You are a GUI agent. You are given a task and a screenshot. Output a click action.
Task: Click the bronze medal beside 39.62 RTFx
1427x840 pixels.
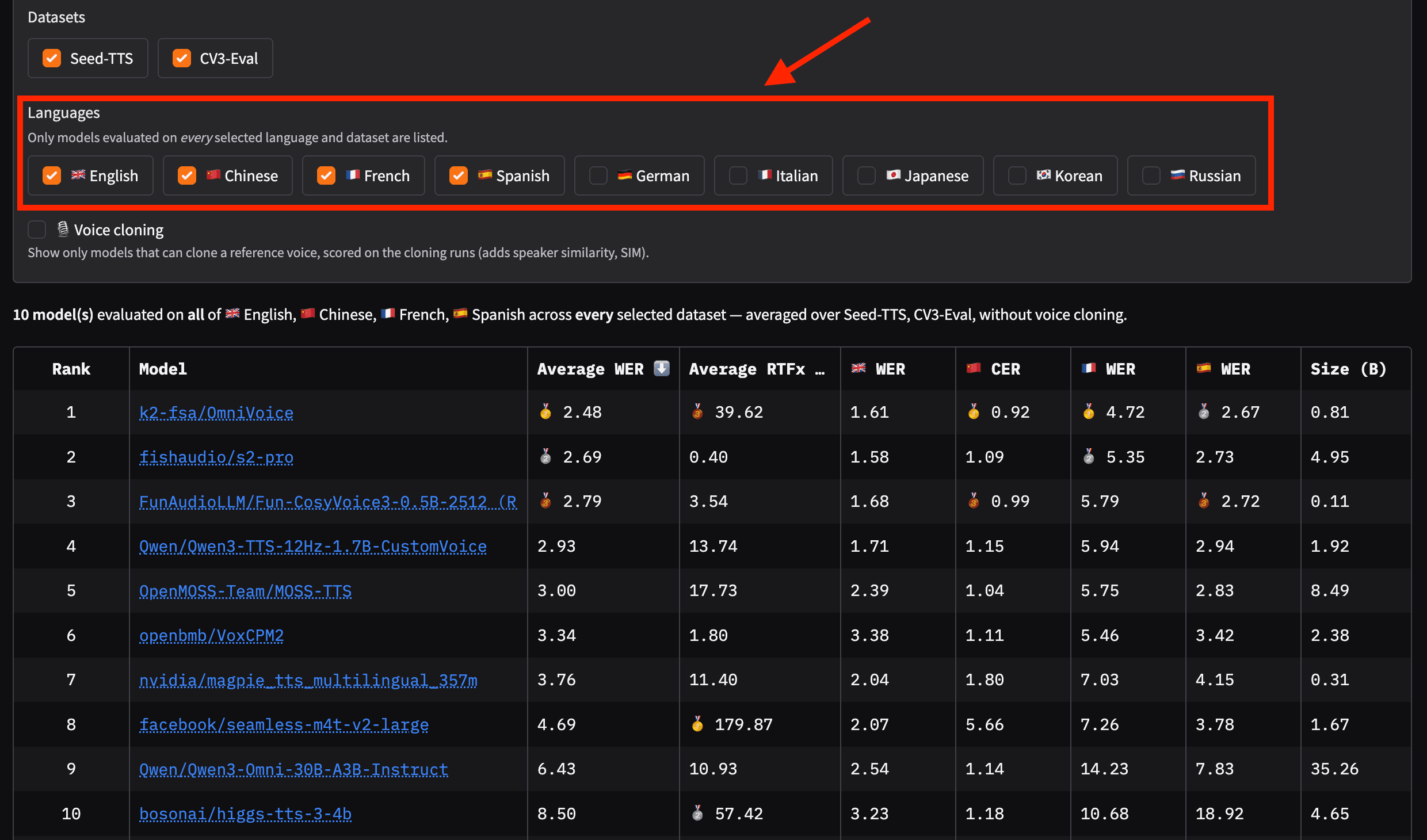coord(697,411)
